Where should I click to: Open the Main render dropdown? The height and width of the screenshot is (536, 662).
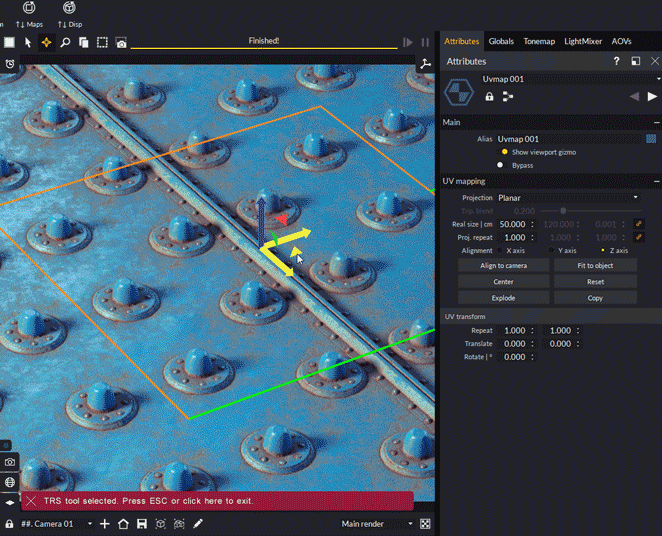click(376, 524)
